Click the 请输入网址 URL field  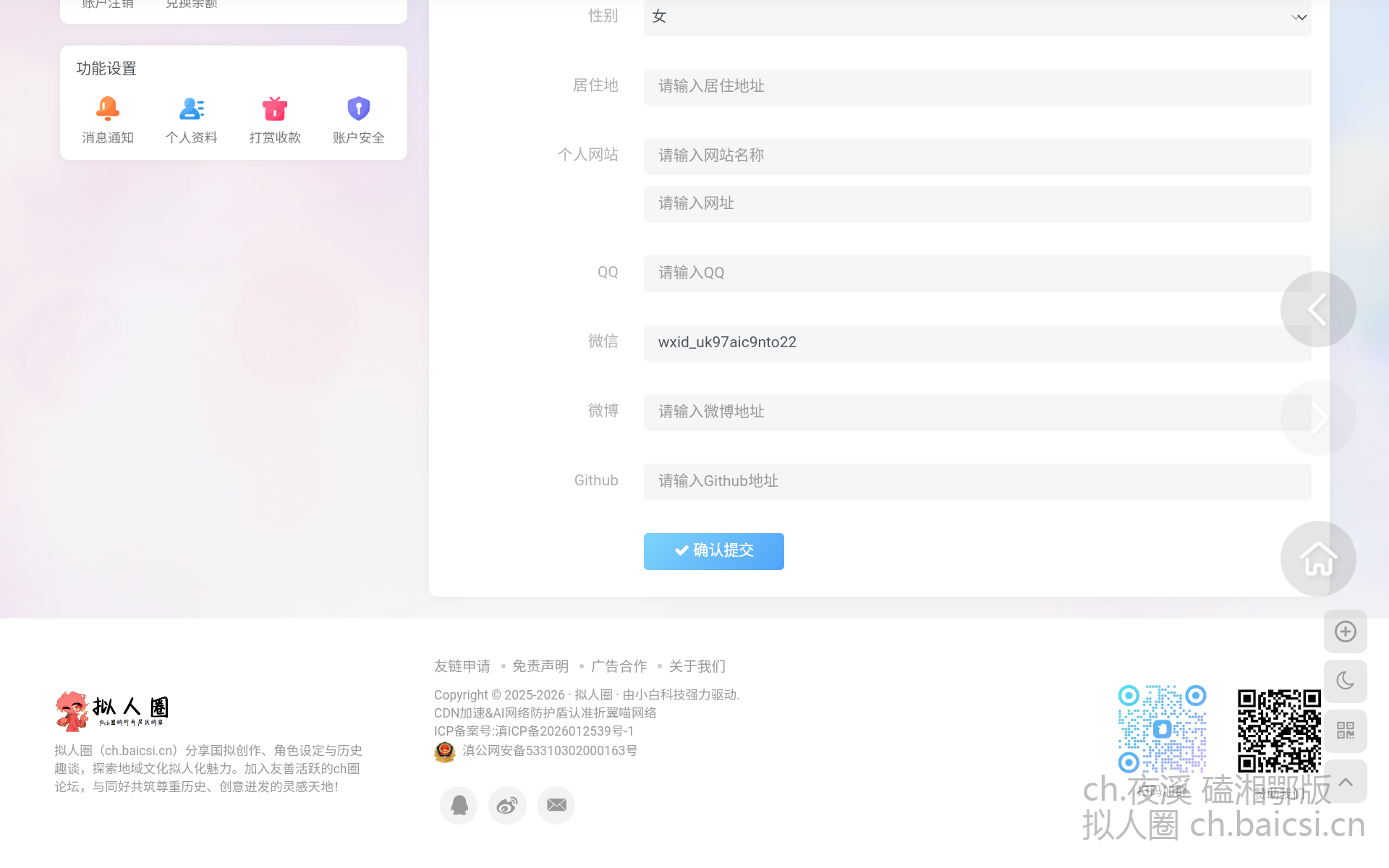pos(977,204)
